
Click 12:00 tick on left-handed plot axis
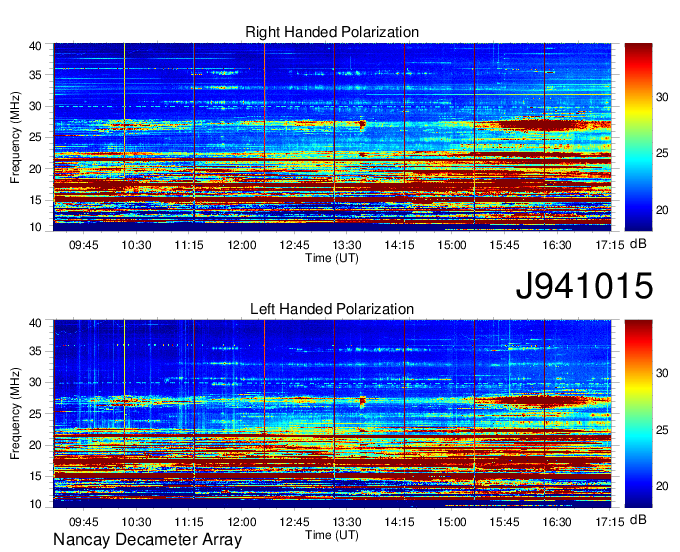(242, 522)
